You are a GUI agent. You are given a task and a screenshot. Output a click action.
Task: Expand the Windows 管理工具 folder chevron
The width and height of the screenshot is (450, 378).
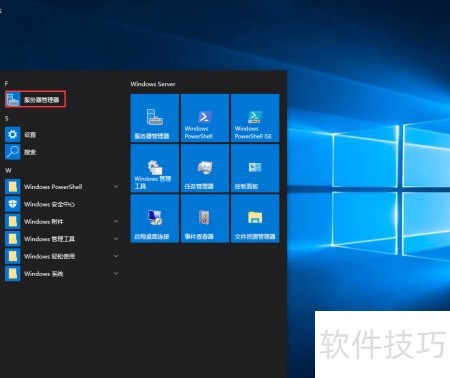click(116, 239)
